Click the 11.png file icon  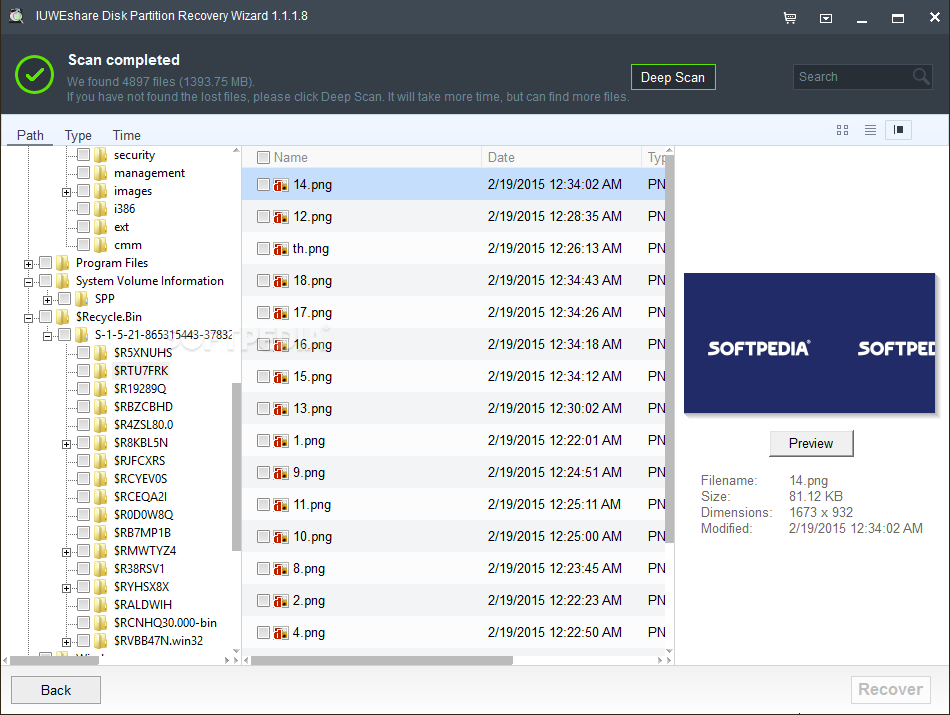click(281, 505)
